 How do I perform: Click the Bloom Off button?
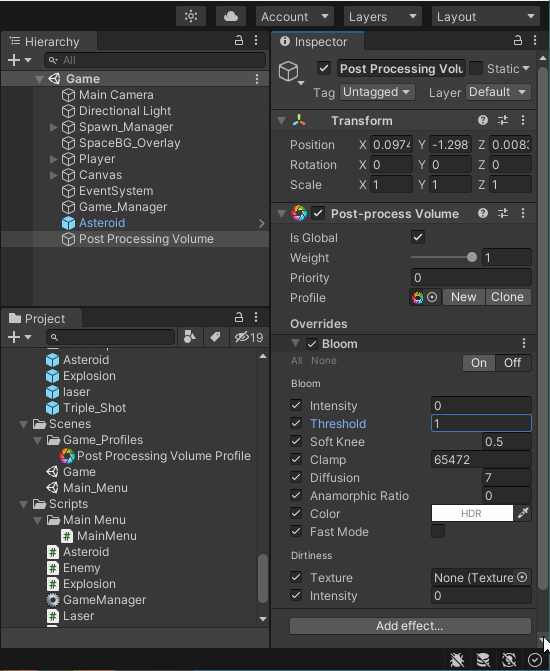(x=513, y=363)
